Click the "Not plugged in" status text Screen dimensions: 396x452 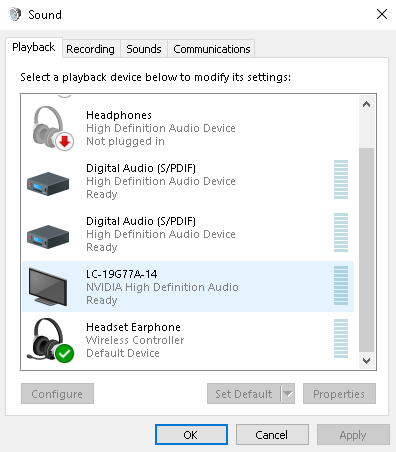125,141
